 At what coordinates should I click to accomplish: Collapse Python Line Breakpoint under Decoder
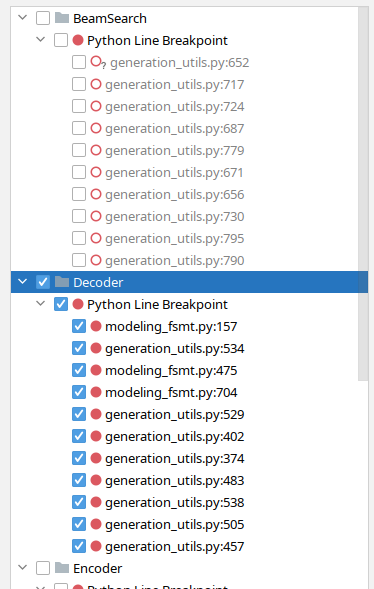point(41,303)
